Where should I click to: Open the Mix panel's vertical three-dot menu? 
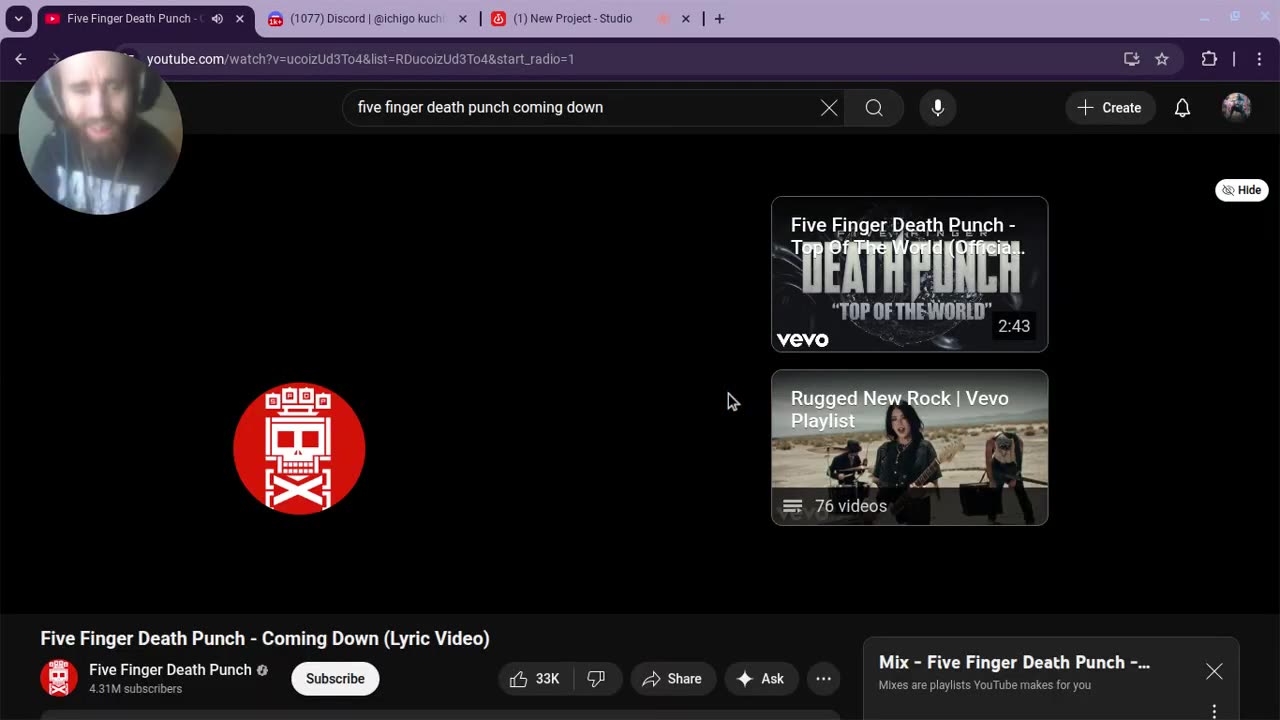[x=1214, y=711]
